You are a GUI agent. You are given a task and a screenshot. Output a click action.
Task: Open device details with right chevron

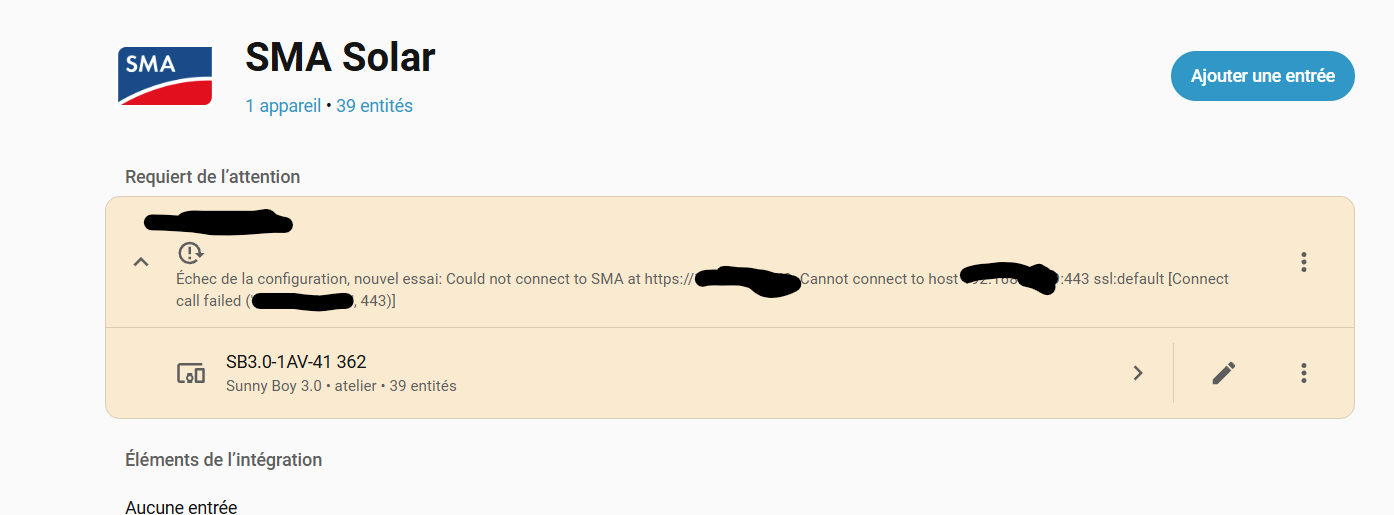[1138, 373]
